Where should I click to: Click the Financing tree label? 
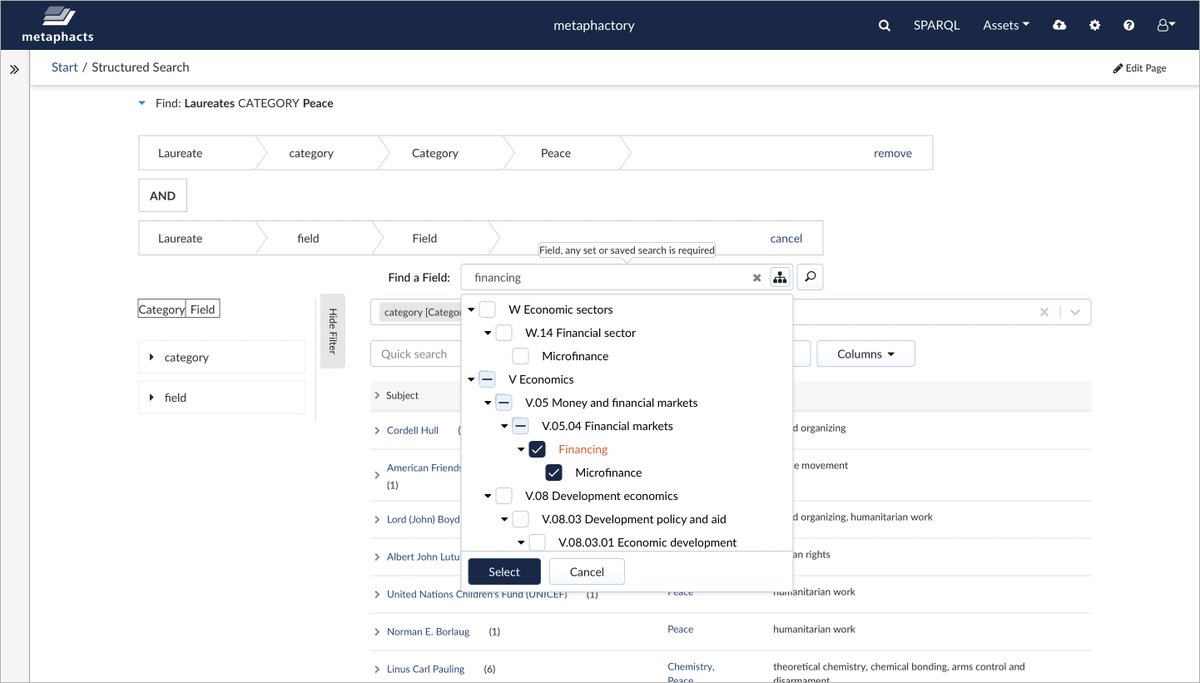583,449
